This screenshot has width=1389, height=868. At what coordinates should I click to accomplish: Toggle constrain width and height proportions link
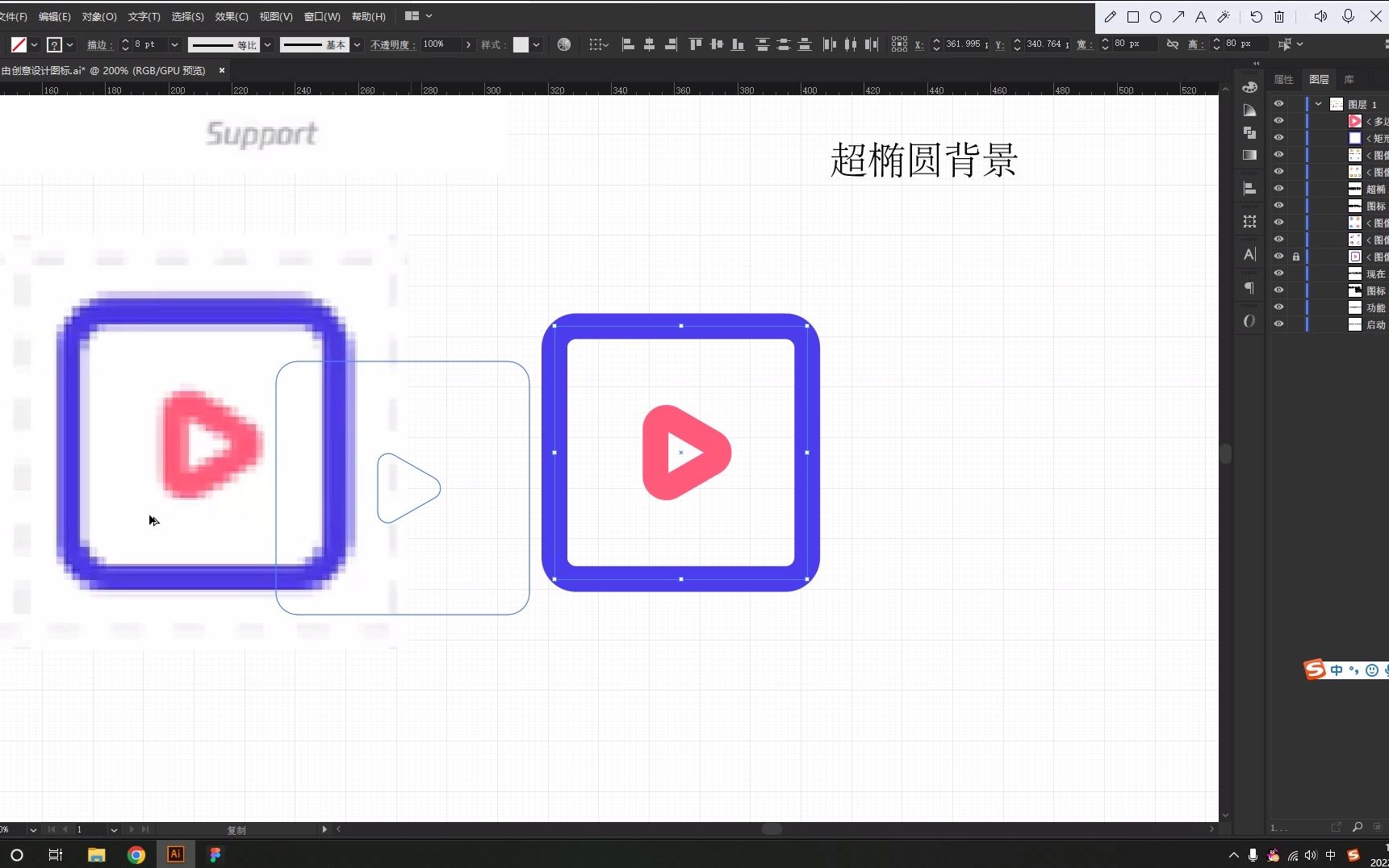[1173, 44]
